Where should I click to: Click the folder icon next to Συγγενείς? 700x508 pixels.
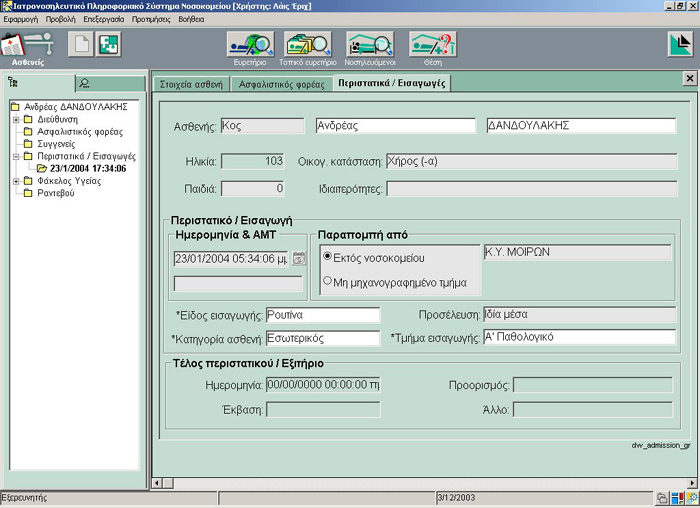pyautogui.click(x=28, y=144)
